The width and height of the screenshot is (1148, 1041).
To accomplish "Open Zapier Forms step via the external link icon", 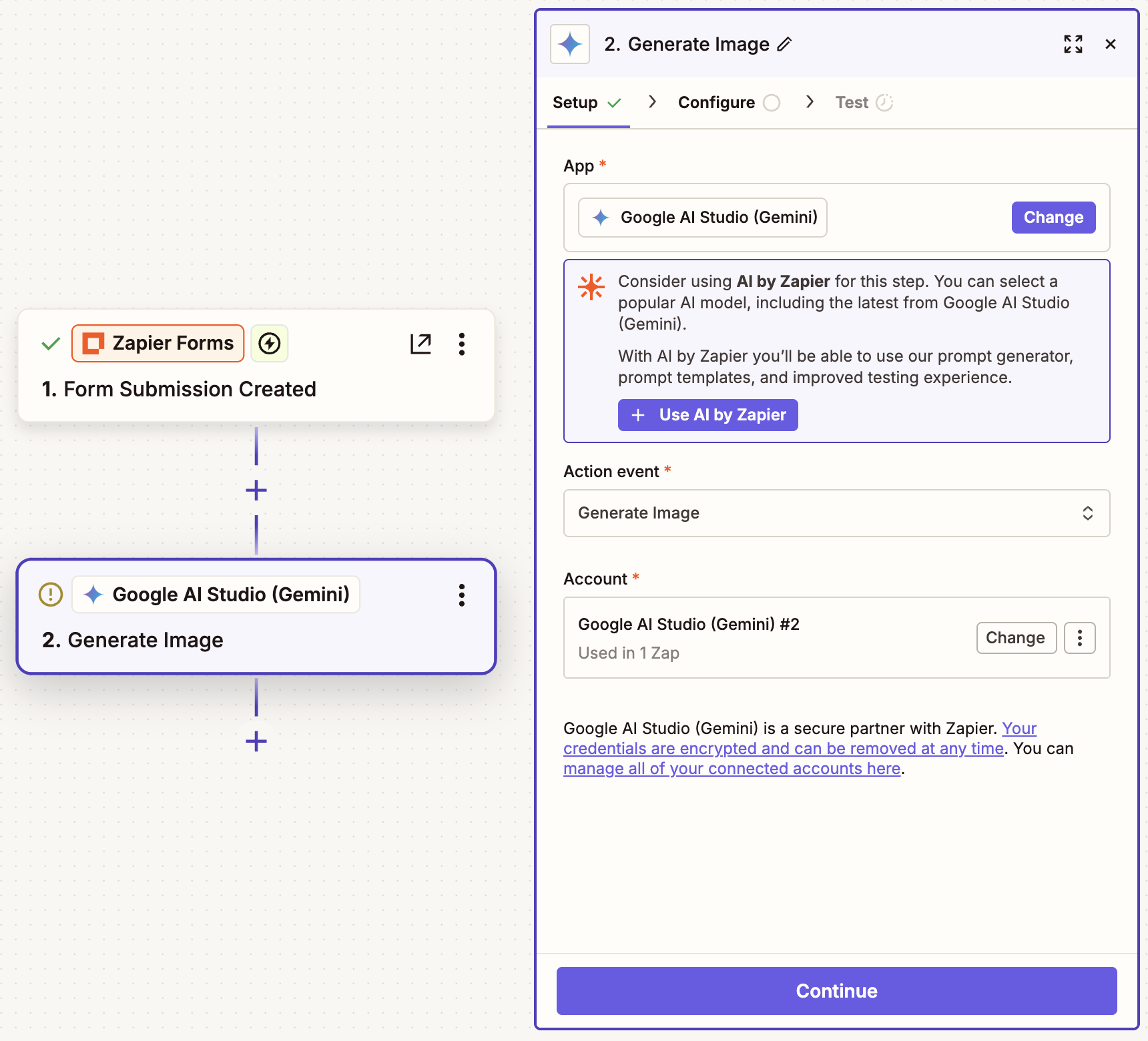I will [420, 343].
